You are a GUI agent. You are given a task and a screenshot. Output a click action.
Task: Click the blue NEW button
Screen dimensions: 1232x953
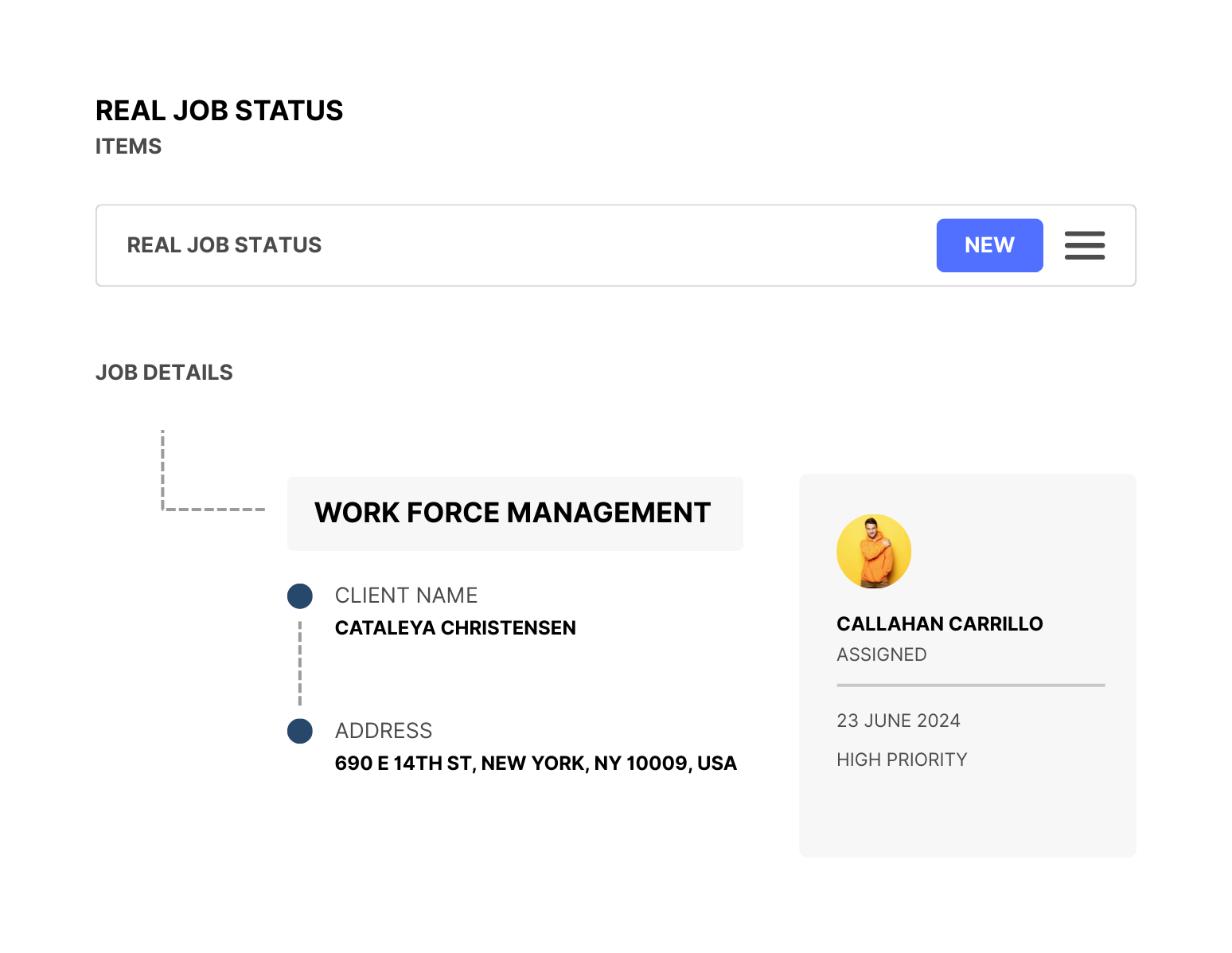pos(989,245)
